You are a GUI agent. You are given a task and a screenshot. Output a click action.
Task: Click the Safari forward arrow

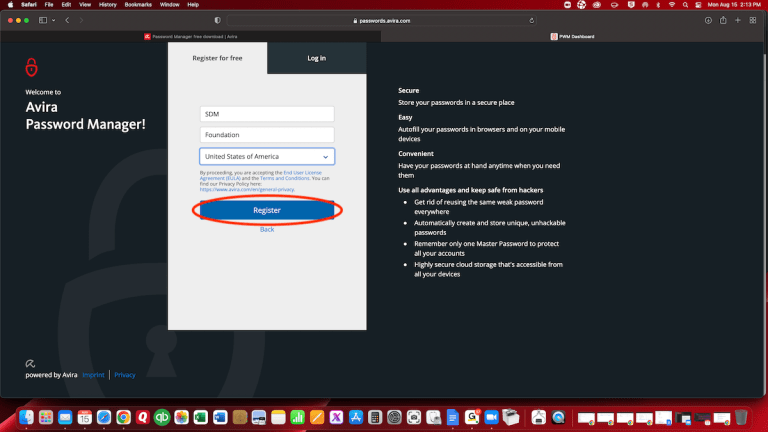(81, 20)
